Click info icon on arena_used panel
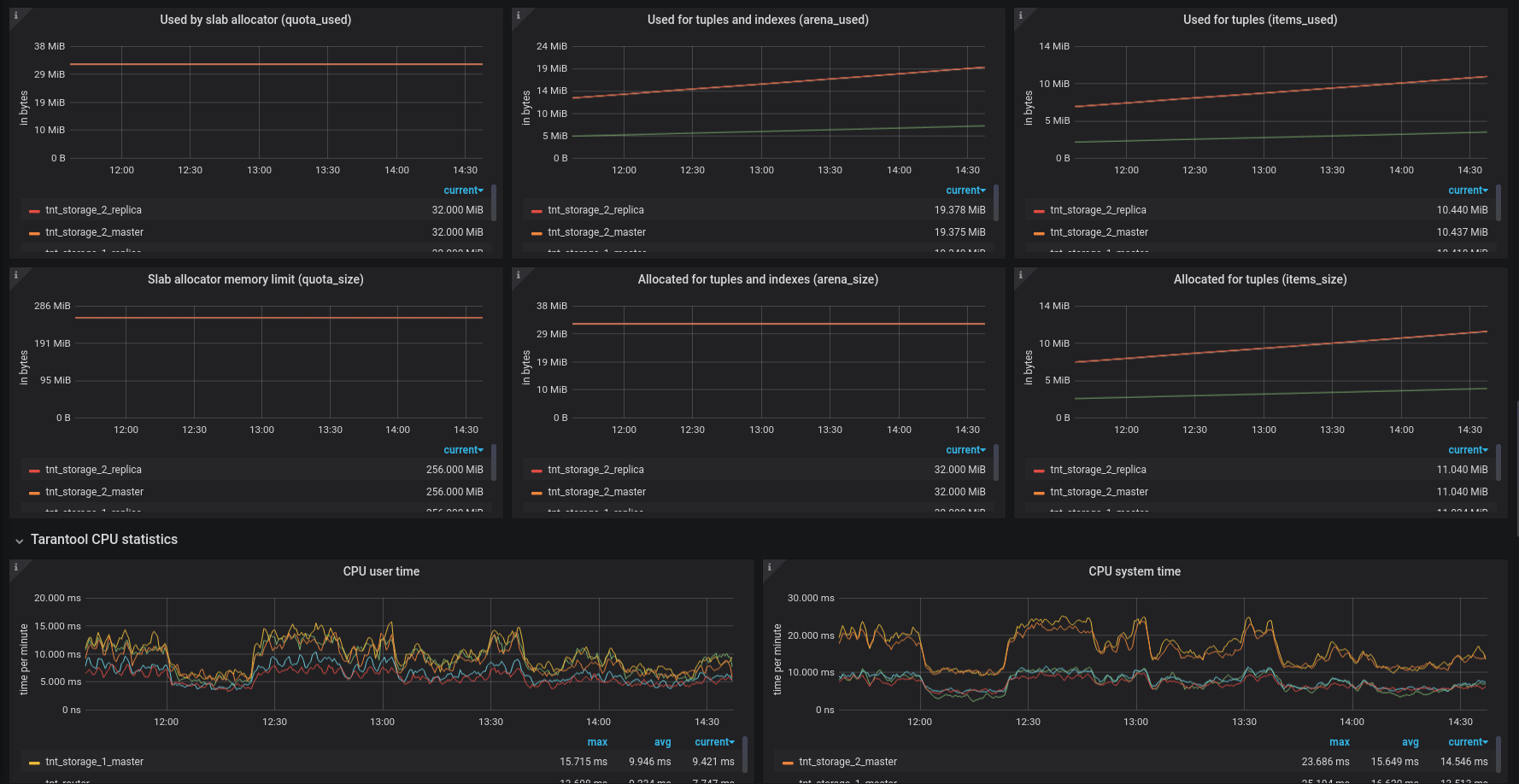The image size is (1519, 784). point(518,15)
